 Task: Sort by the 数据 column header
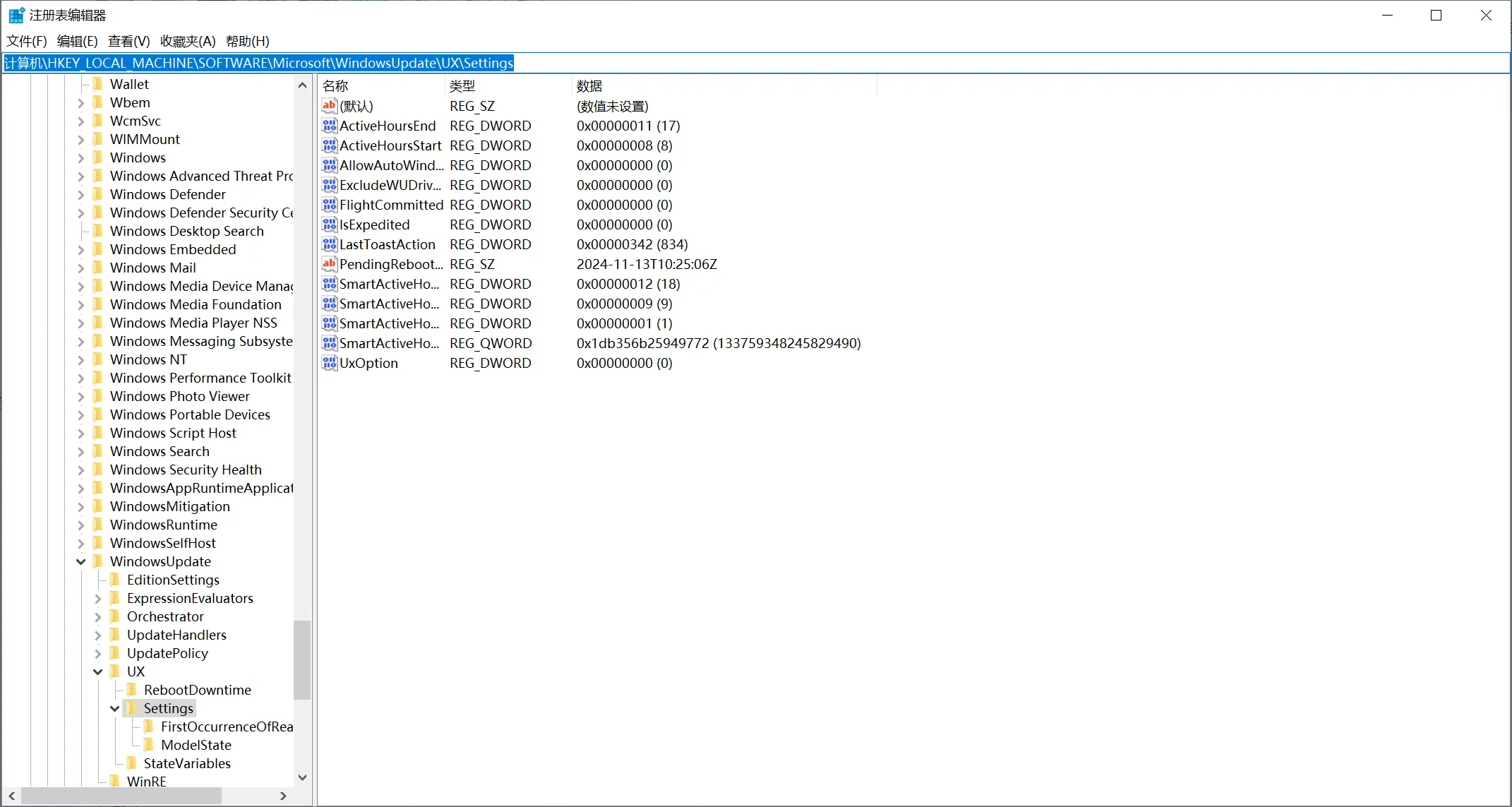coord(725,85)
